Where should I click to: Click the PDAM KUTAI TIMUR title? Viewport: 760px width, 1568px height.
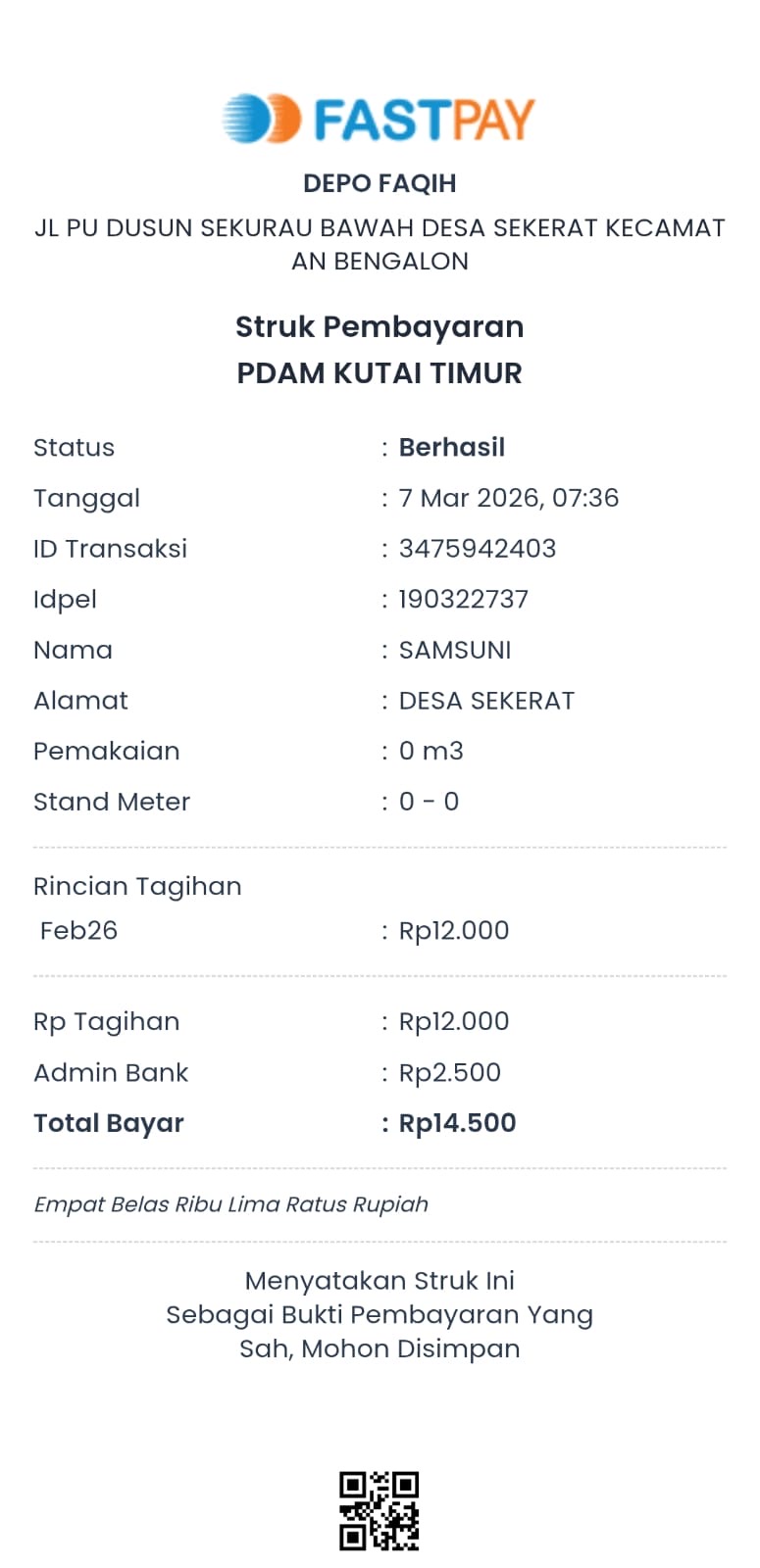tap(380, 373)
